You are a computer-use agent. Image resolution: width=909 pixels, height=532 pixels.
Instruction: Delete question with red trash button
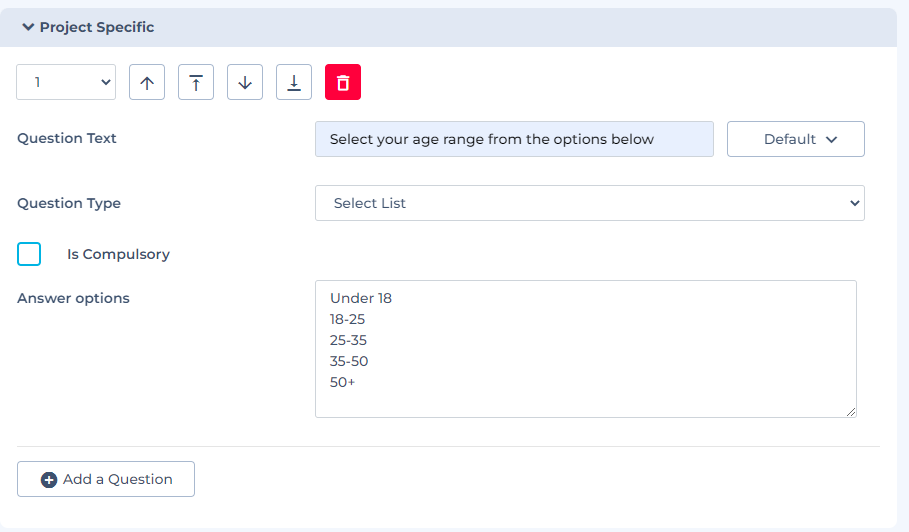coord(343,82)
